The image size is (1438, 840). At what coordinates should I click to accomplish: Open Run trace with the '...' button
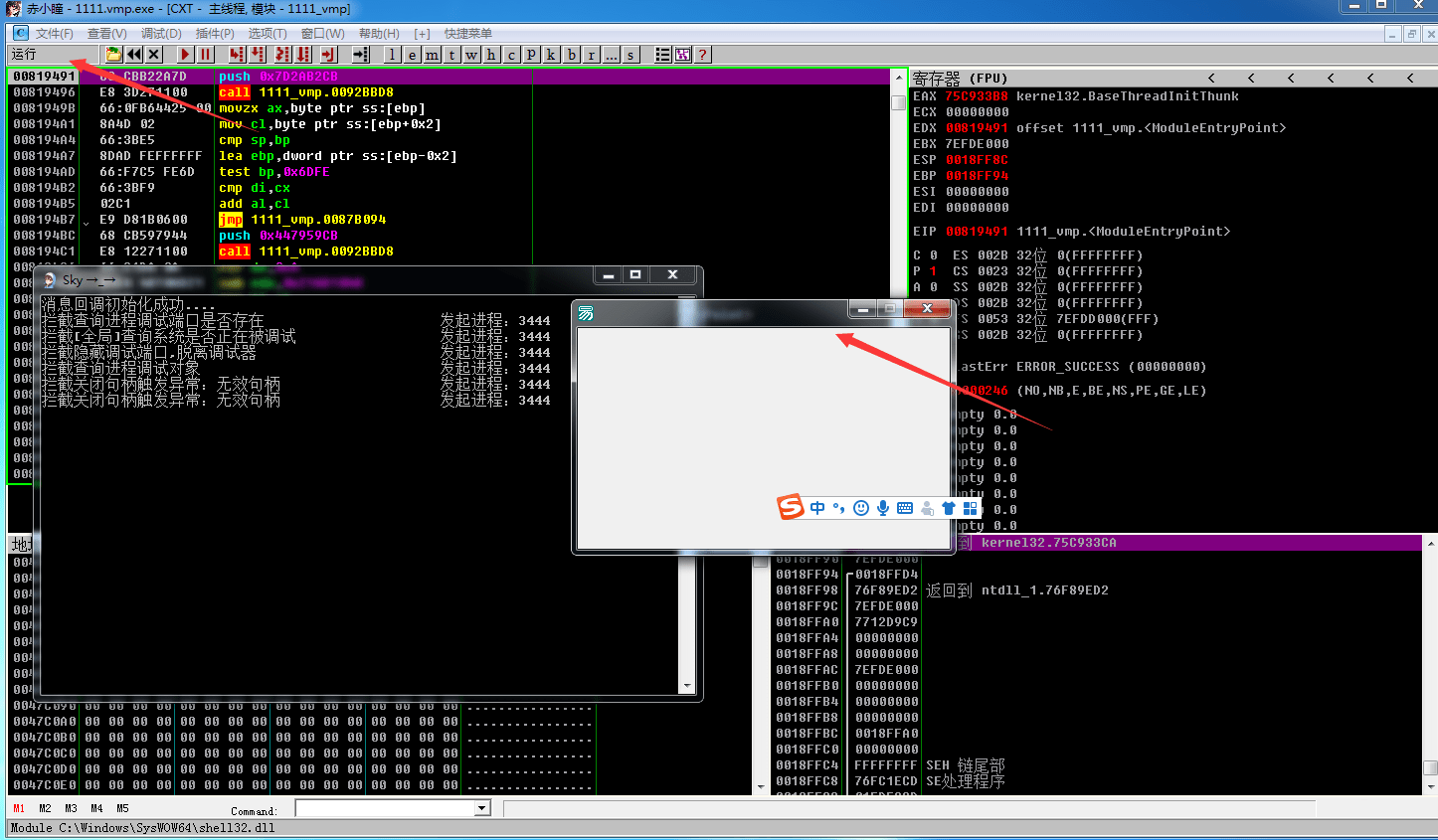click(611, 55)
